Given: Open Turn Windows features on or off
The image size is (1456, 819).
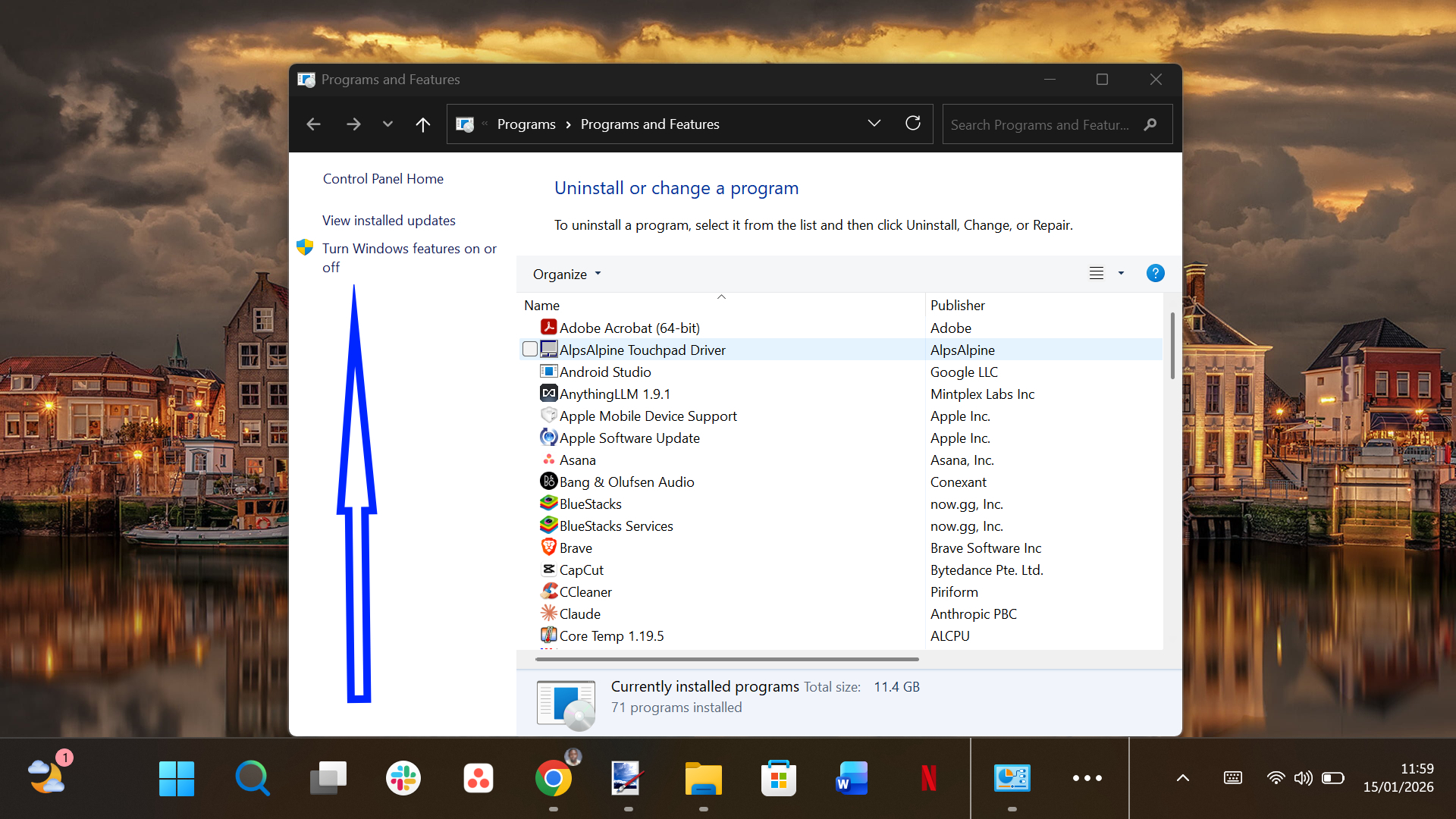Looking at the screenshot, I should pos(409,248).
